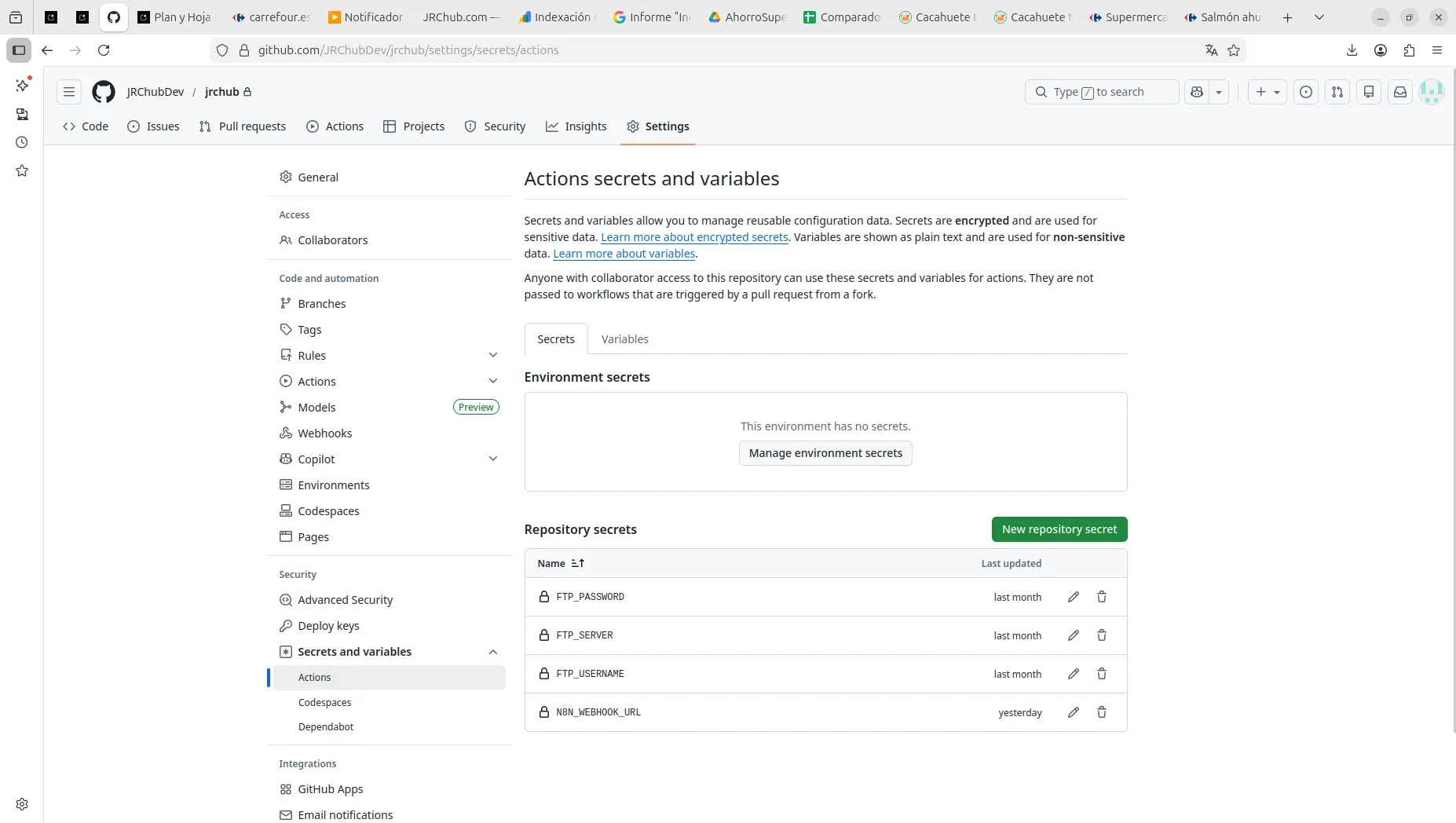Bookmark this page with the star icon
Screen dimensions: 1456x823
(x=1234, y=50)
